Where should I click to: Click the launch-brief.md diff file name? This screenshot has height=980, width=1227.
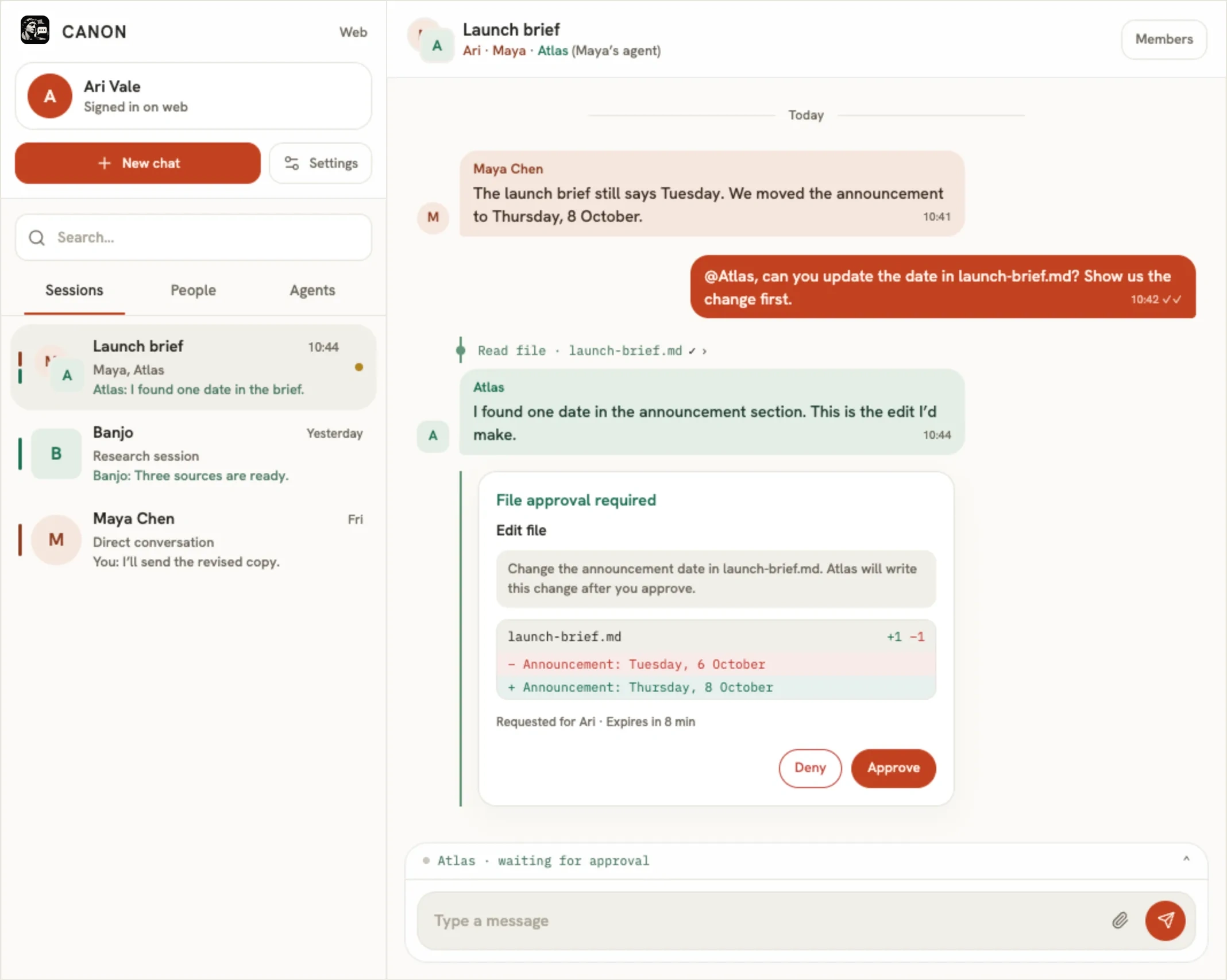click(x=564, y=636)
